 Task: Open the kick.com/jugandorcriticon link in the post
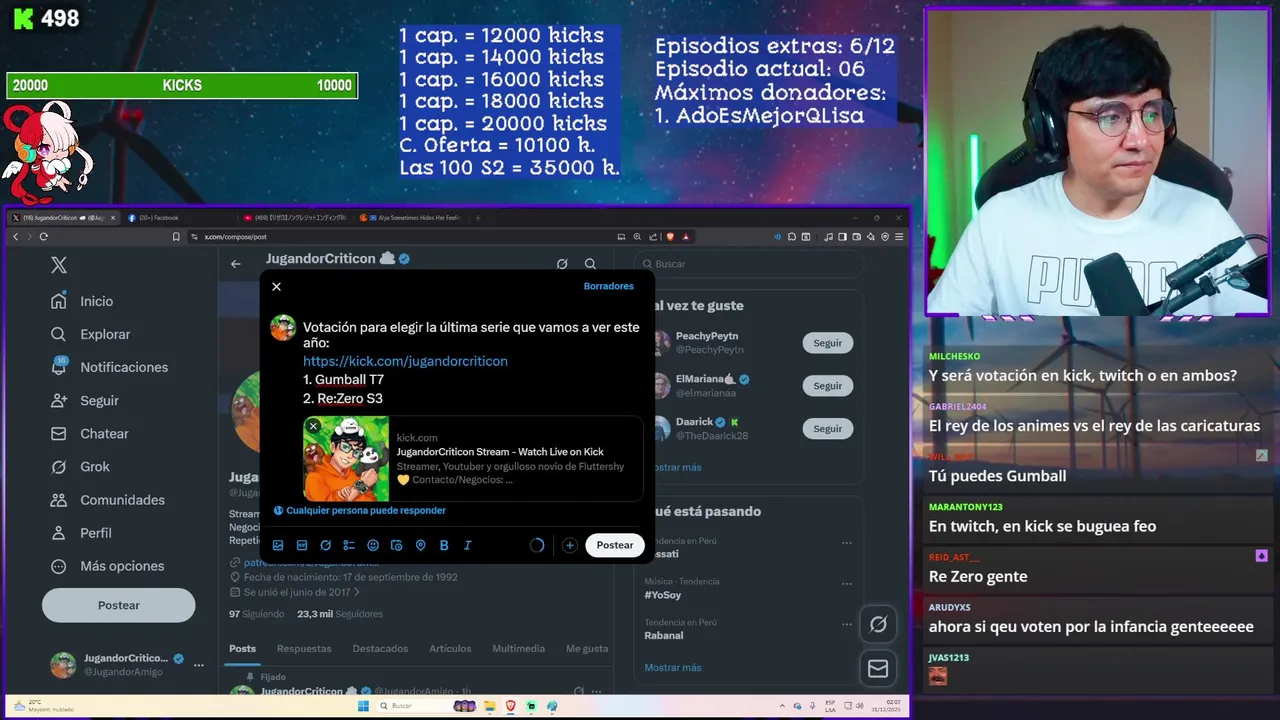[405, 361]
